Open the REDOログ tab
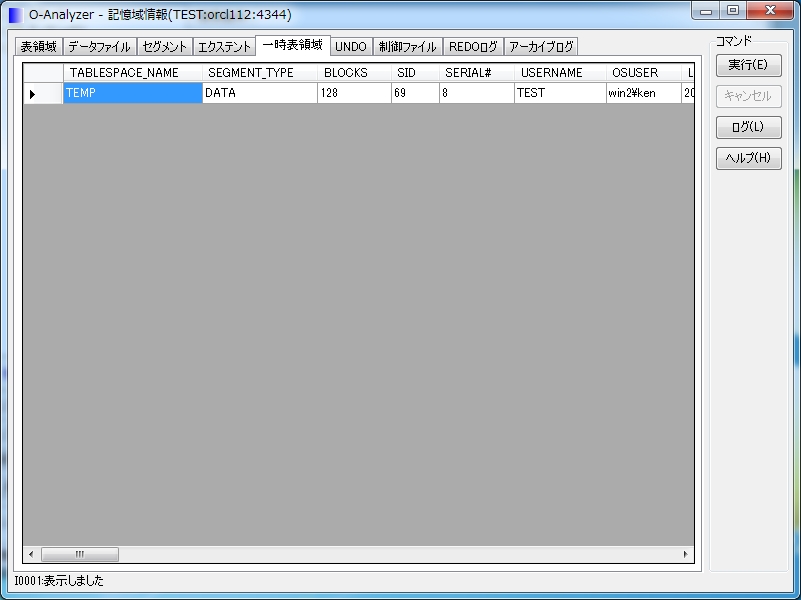The image size is (801, 600). (x=473, y=47)
